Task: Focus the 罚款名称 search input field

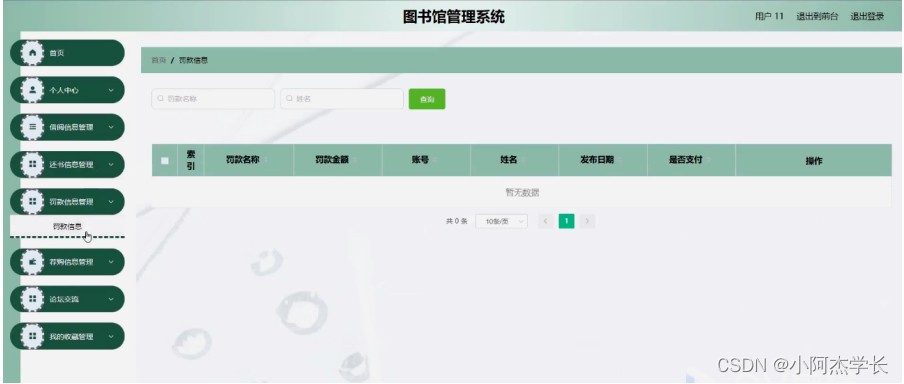Action: point(213,99)
